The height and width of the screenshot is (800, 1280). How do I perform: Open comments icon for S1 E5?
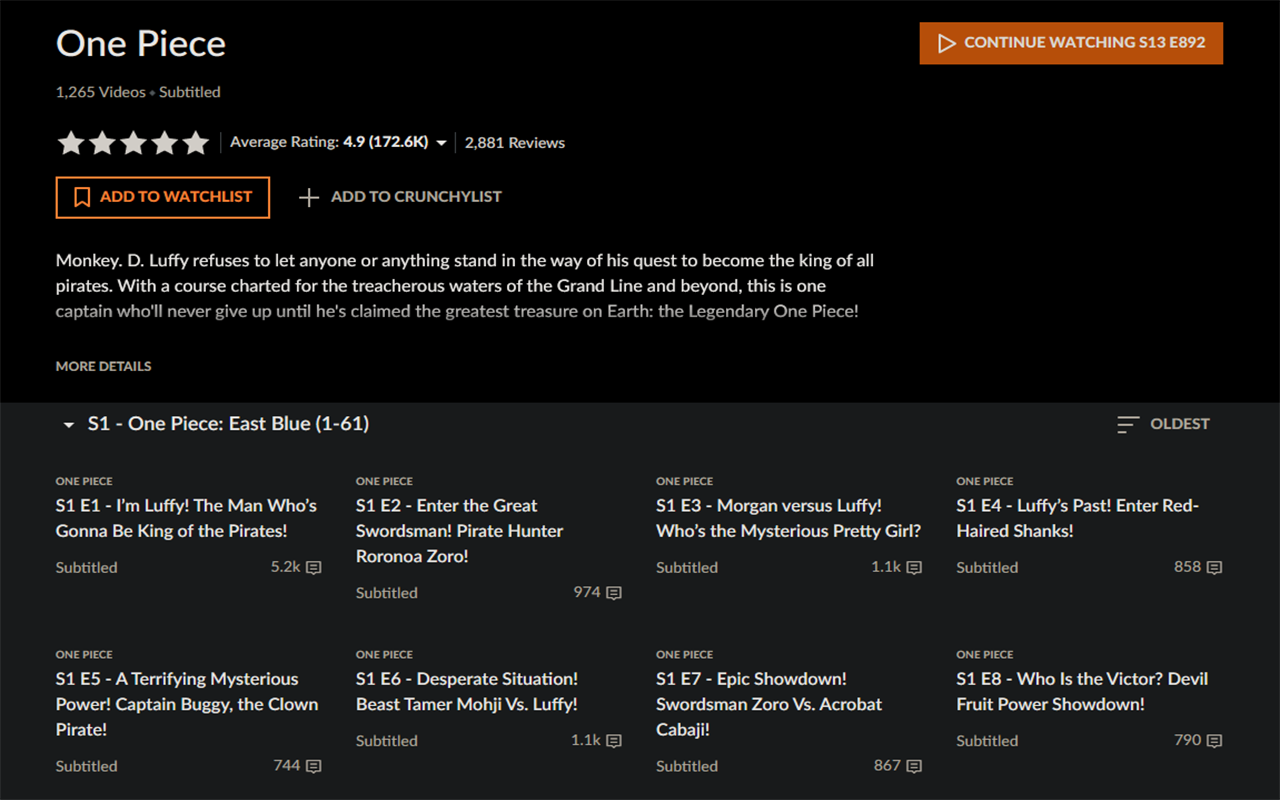pos(314,766)
